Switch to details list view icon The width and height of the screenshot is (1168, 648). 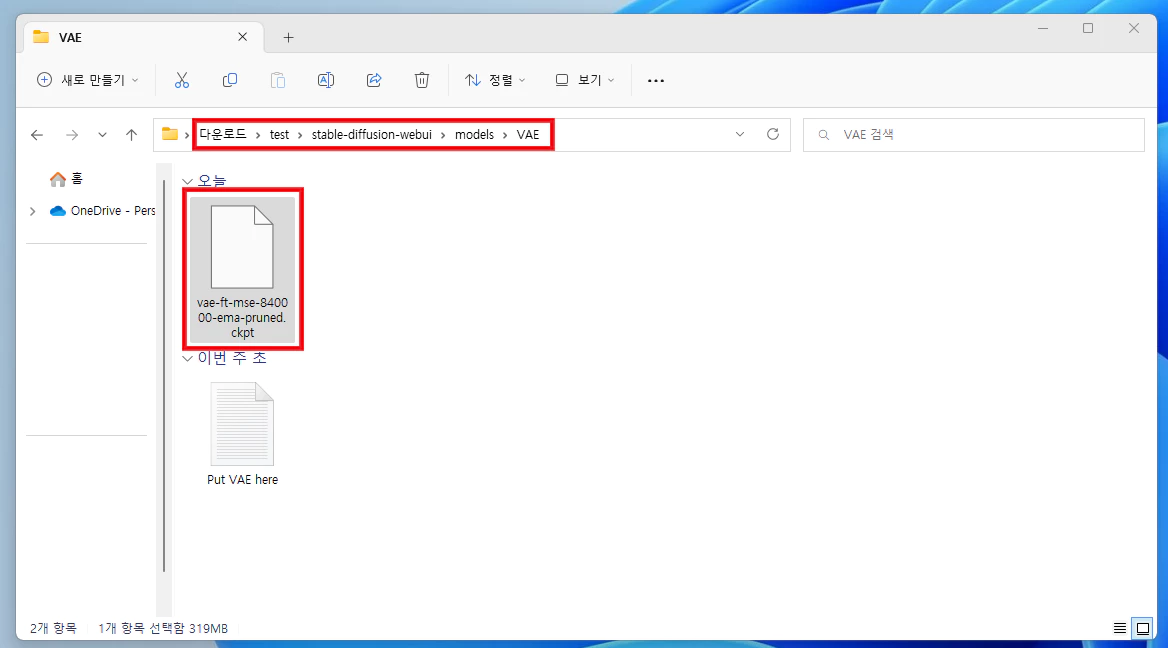tap(1120, 628)
